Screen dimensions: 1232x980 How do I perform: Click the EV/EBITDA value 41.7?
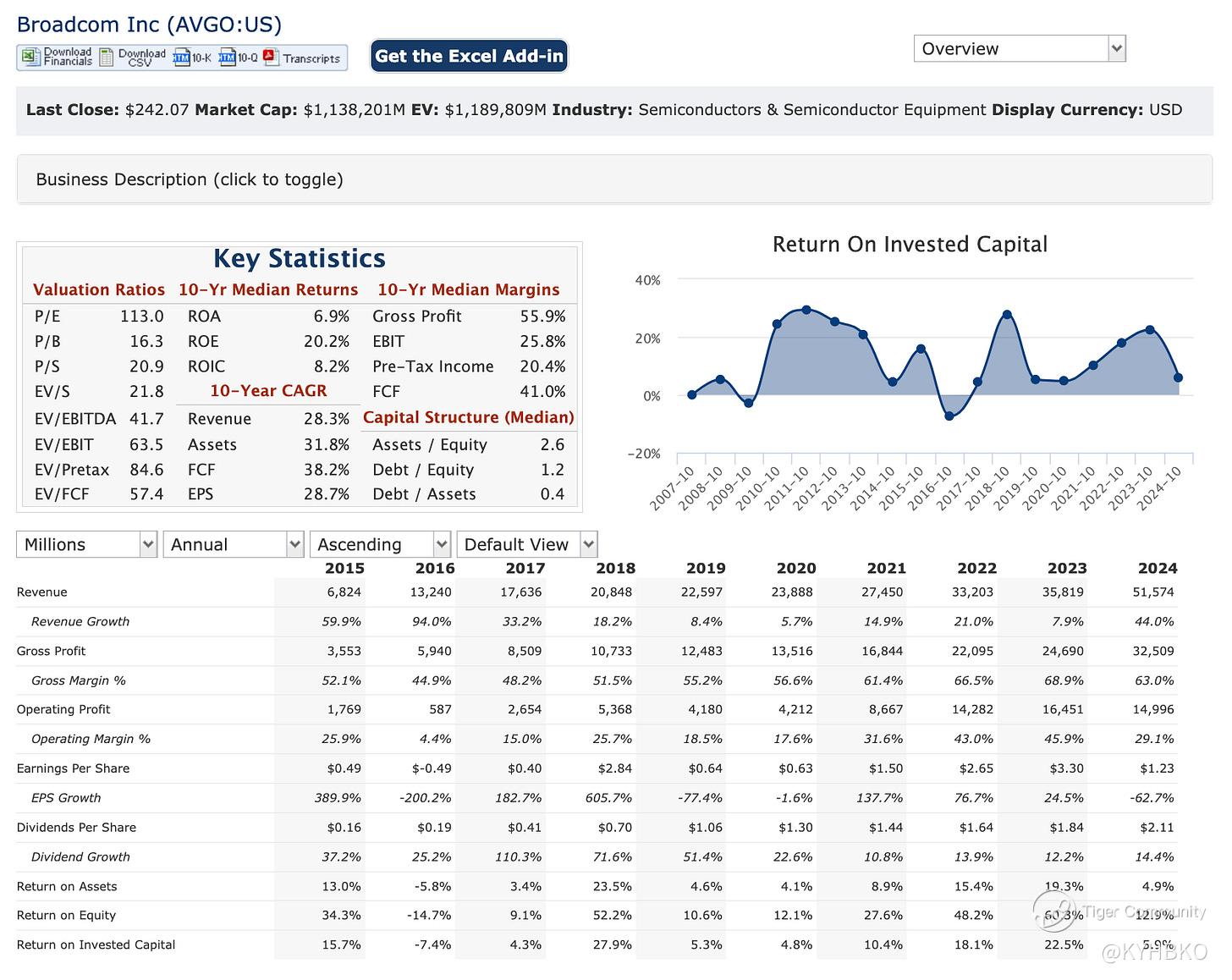[146, 419]
